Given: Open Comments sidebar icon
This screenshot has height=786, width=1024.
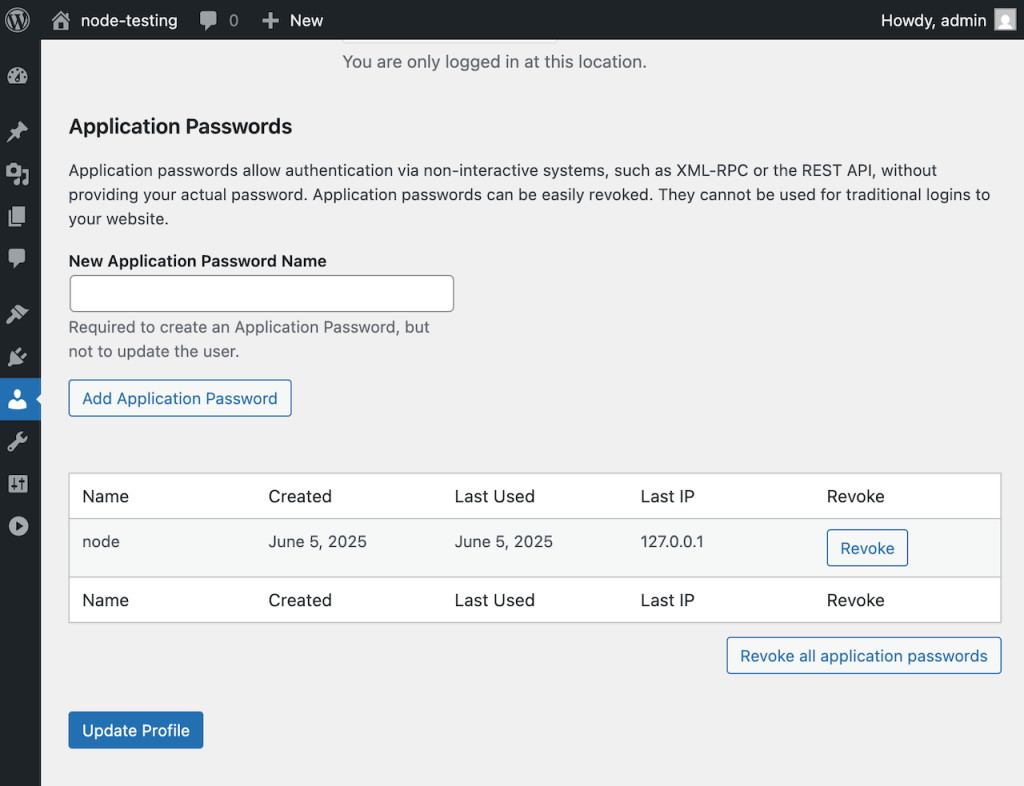Looking at the screenshot, I should [18, 258].
